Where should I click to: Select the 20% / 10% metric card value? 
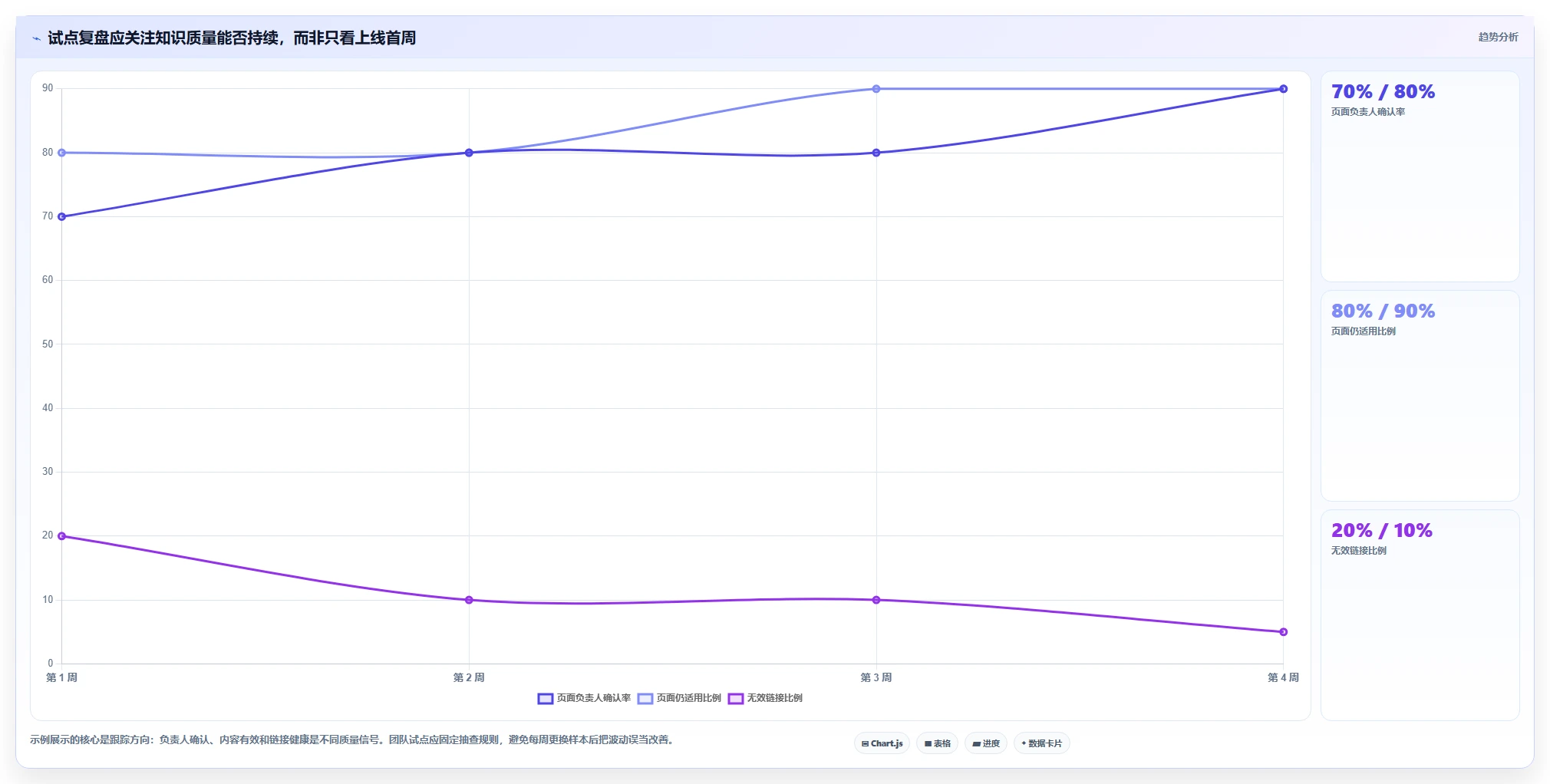(x=1381, y=531)
